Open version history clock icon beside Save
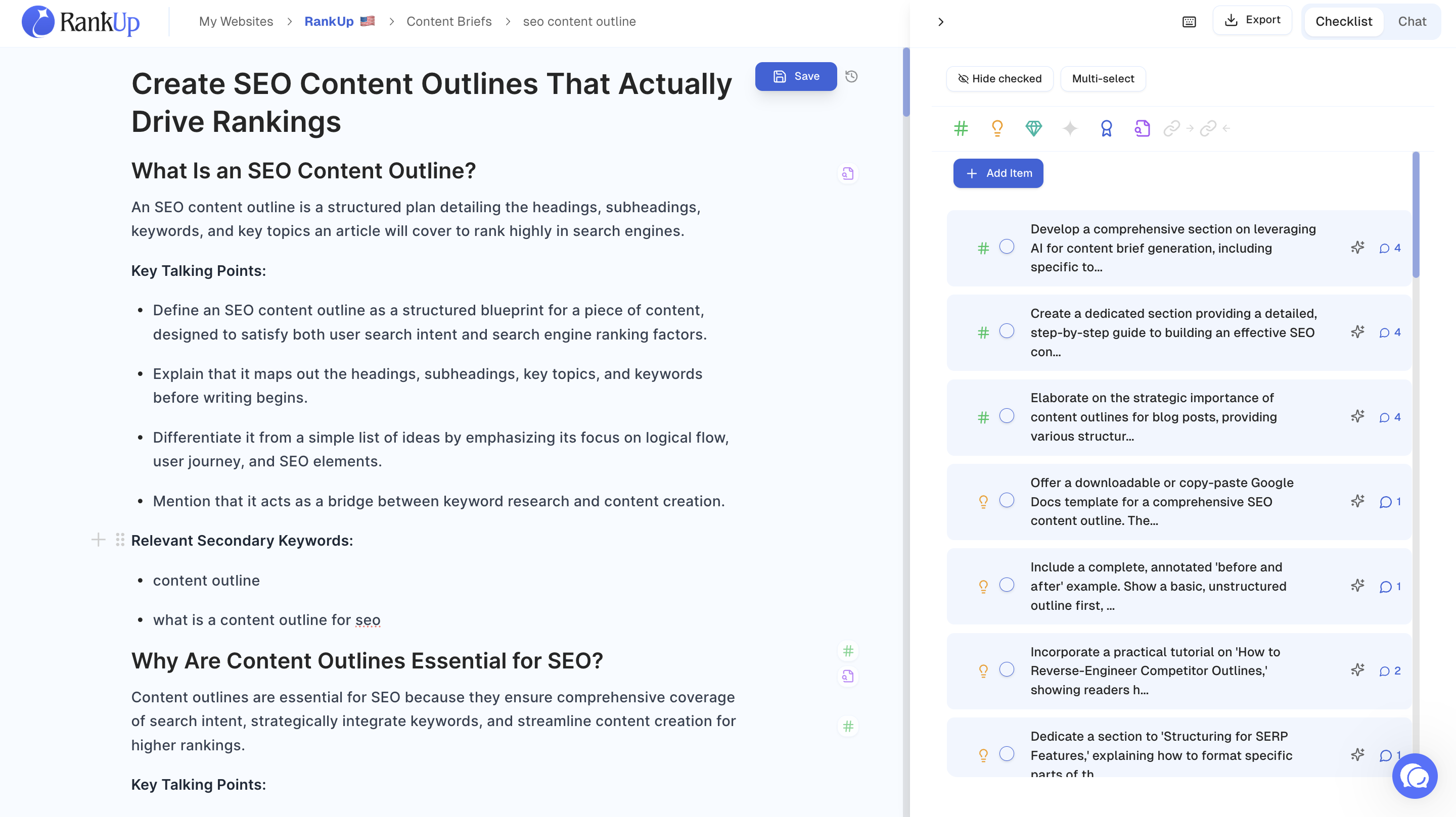 (x=851, y=76)
